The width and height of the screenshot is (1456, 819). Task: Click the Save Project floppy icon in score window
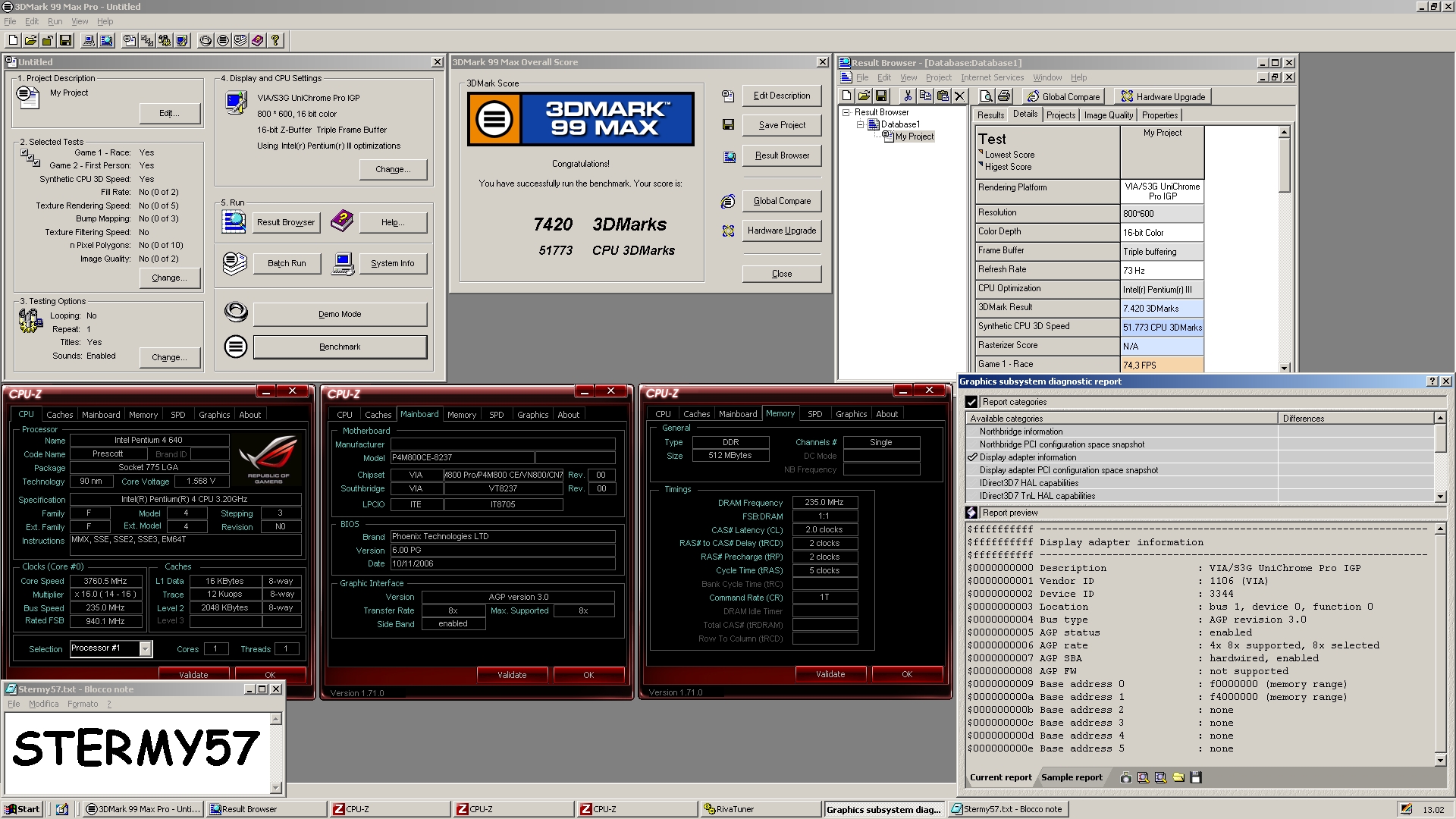[728, 125]
